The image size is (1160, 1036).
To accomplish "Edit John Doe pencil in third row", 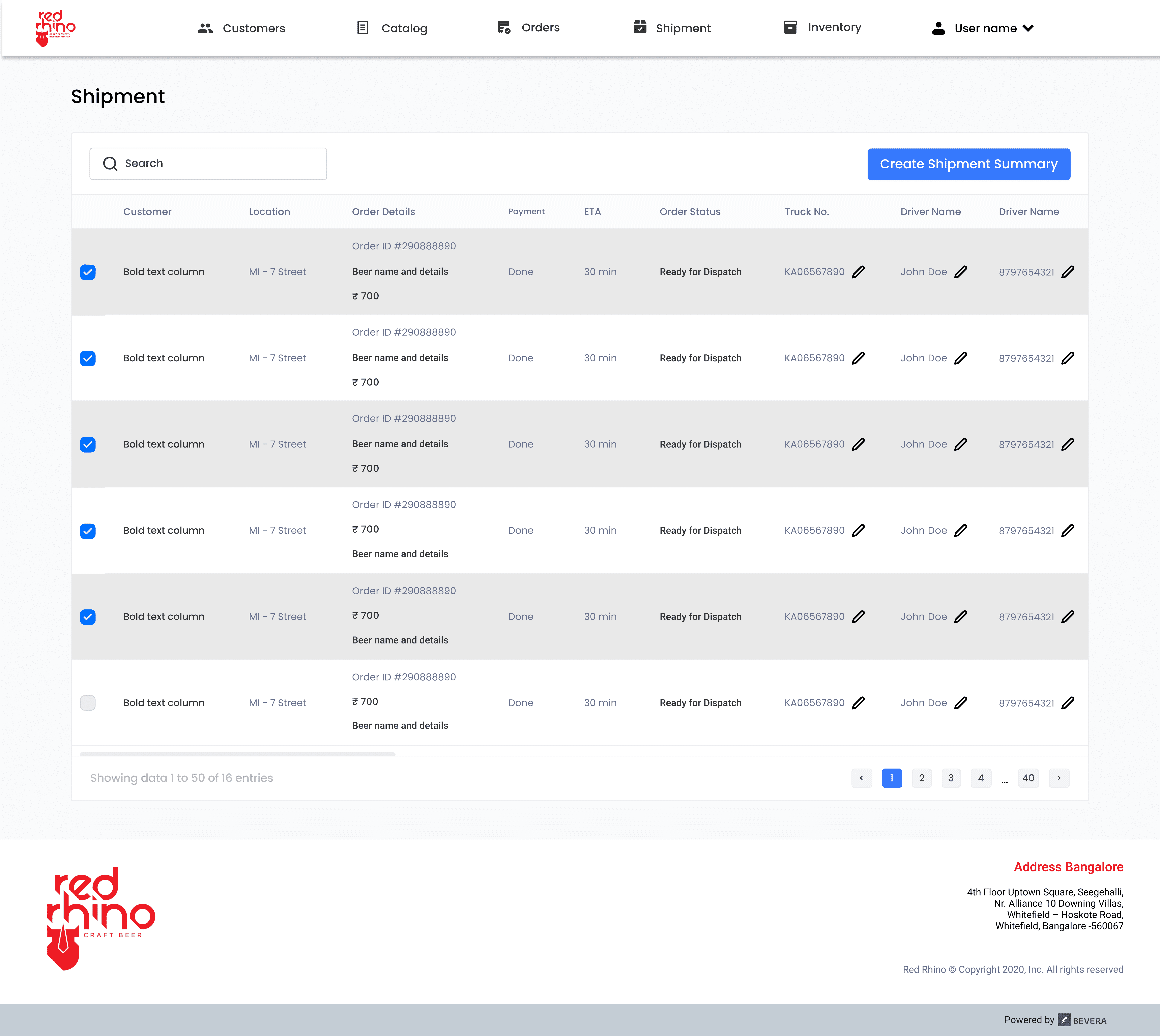I will pyautogui.click(x=961, y=444).
